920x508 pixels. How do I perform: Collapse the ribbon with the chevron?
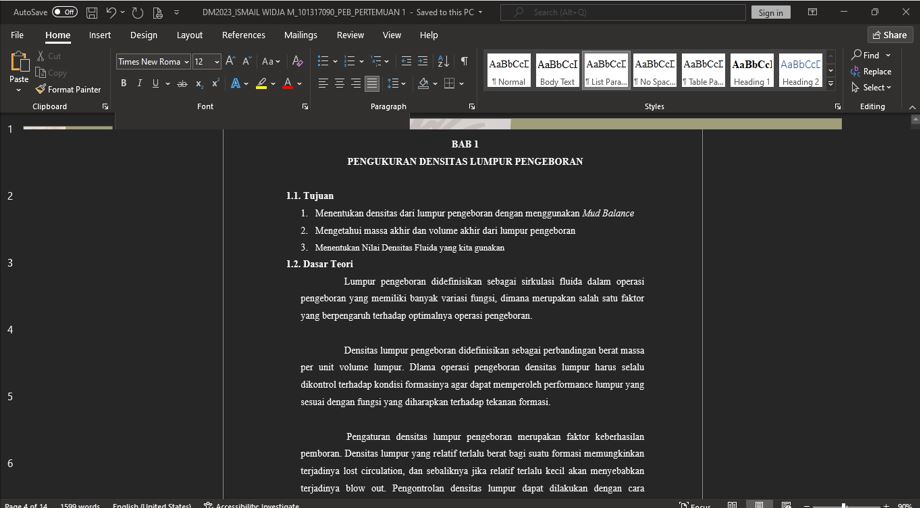click(x=912, y=107)
